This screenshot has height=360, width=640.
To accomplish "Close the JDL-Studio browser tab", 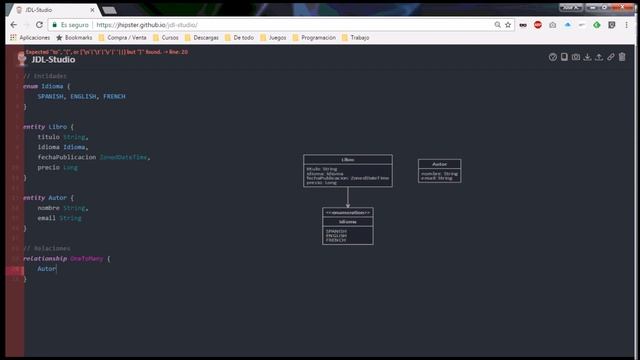I will (92, 10).
